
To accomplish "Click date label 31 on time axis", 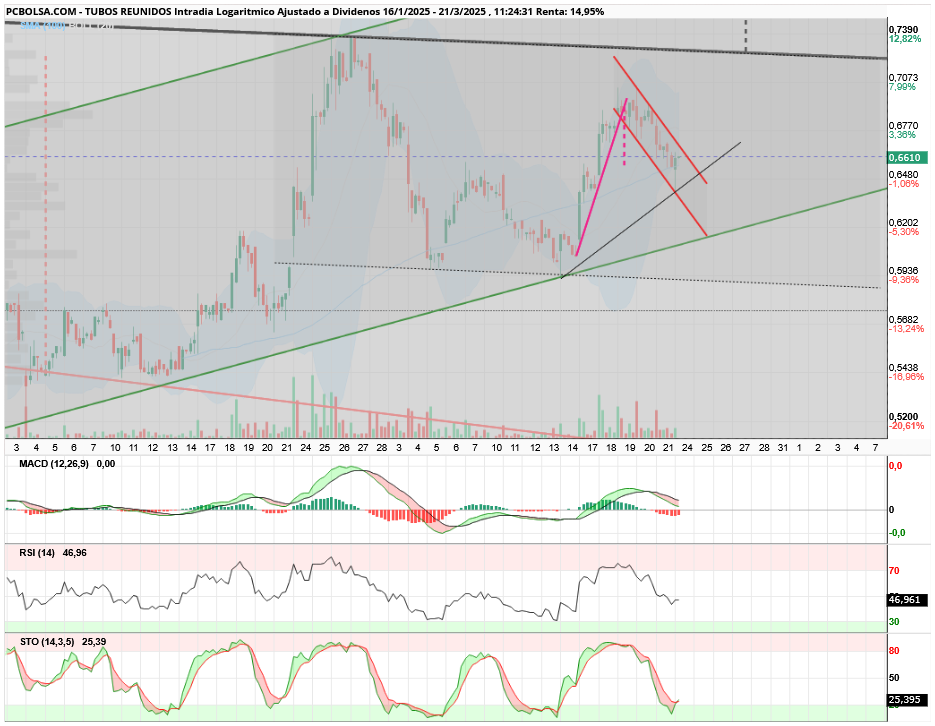I will [782, 448].
